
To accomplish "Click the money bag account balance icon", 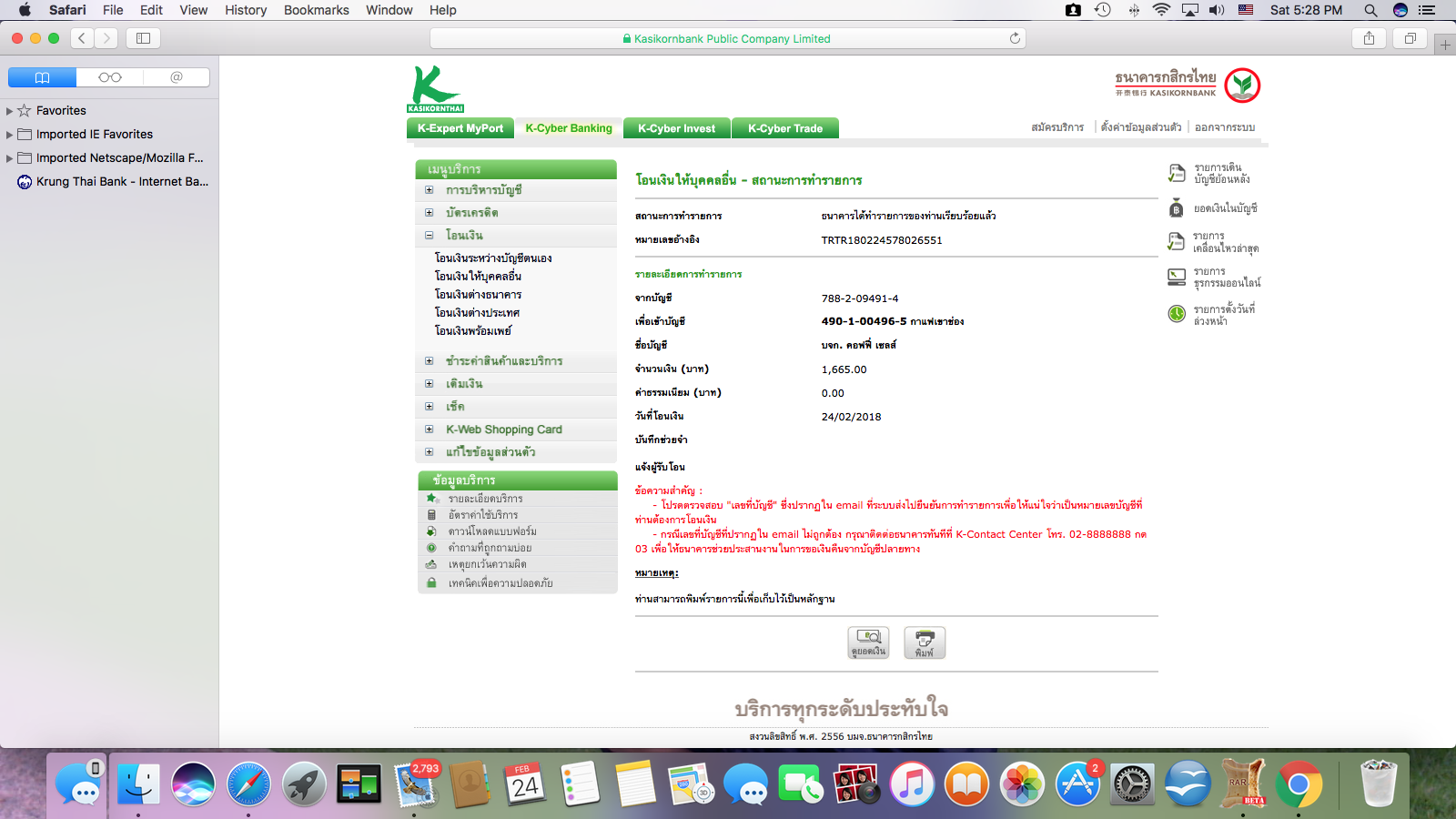I will [1177, 207].
